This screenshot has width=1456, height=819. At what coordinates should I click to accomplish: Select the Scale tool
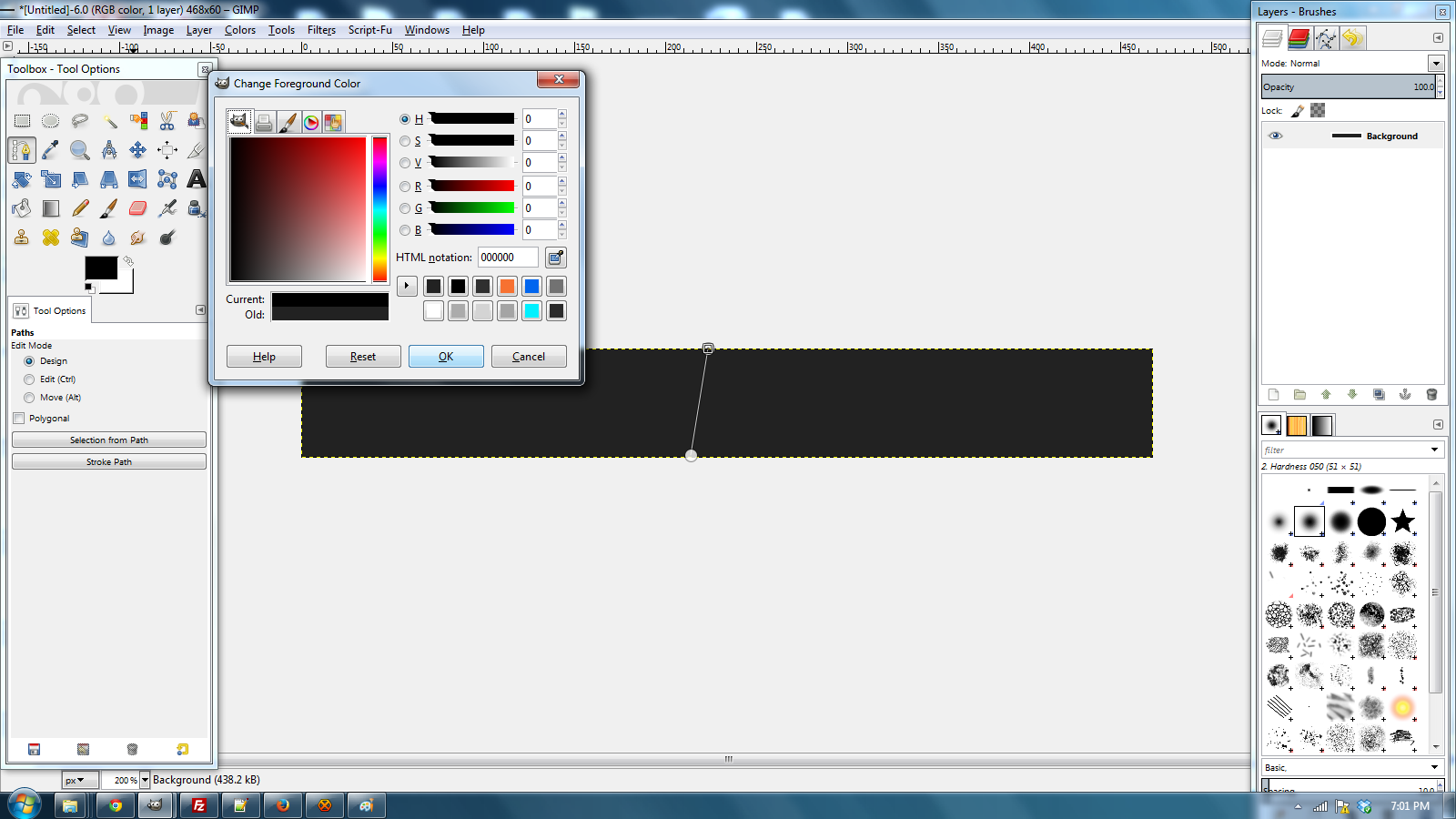tap(51, 179)
